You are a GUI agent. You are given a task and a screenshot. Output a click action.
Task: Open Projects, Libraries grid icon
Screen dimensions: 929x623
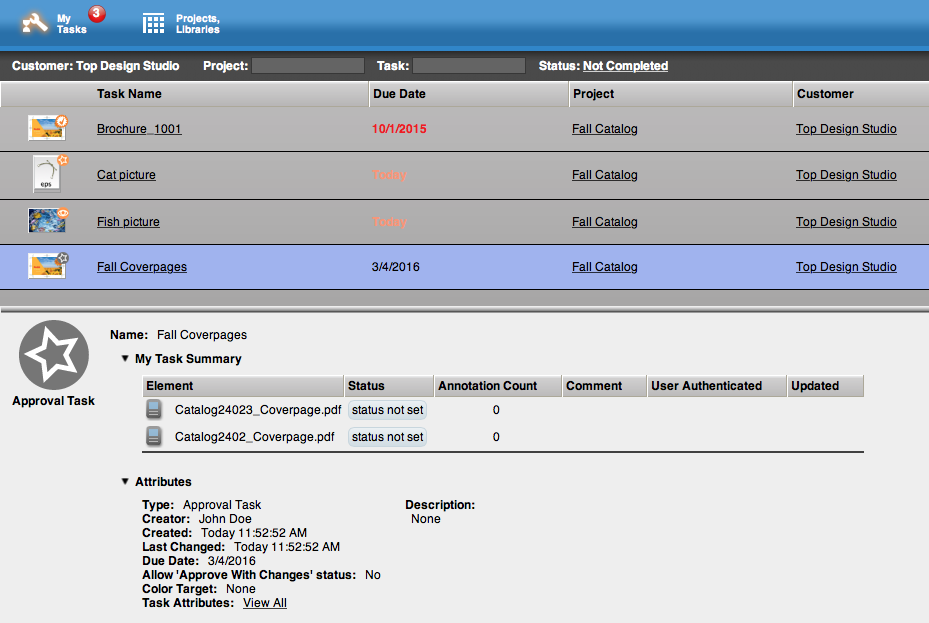coord(153,23)
